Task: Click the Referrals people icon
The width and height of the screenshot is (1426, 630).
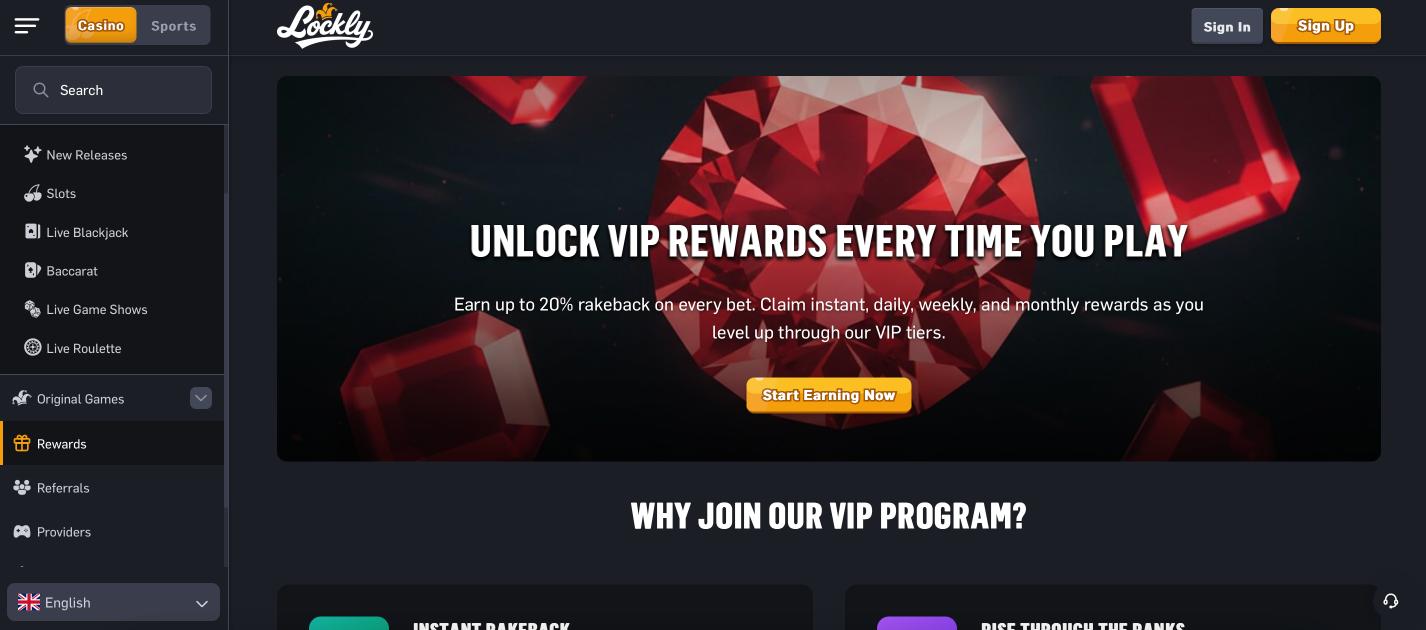Action: [x=21, y=488]
